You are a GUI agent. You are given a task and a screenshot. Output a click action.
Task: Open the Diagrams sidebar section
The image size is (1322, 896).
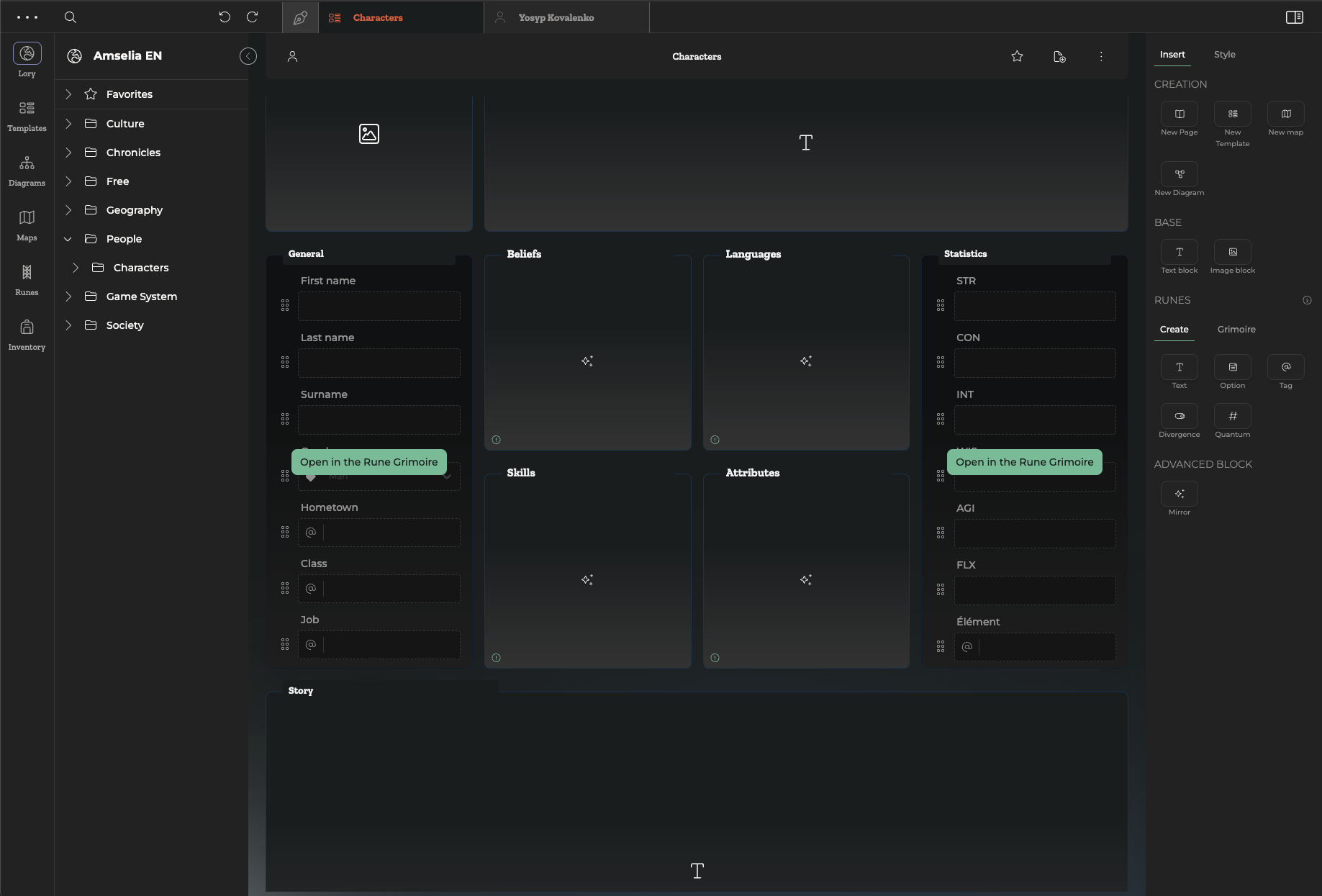tap(27, 171)
